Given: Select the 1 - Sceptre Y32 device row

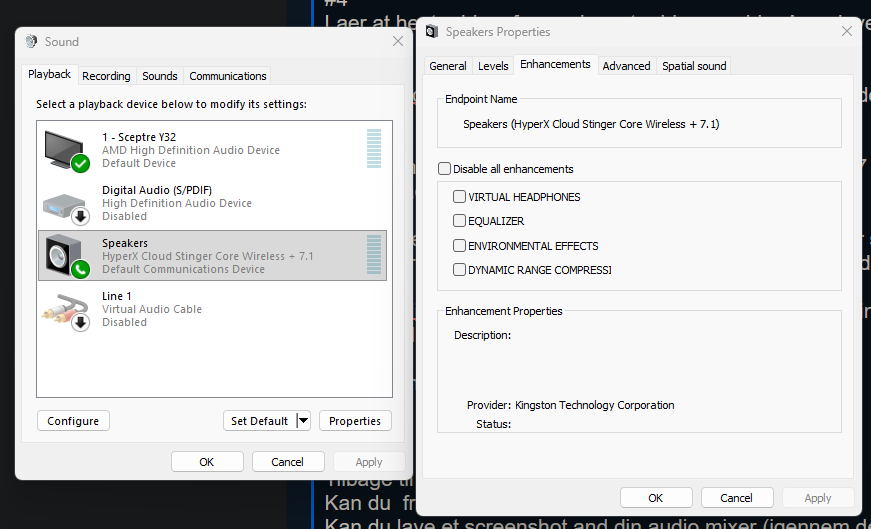Looking at the screenshot, I should click(x=213, y=150).
